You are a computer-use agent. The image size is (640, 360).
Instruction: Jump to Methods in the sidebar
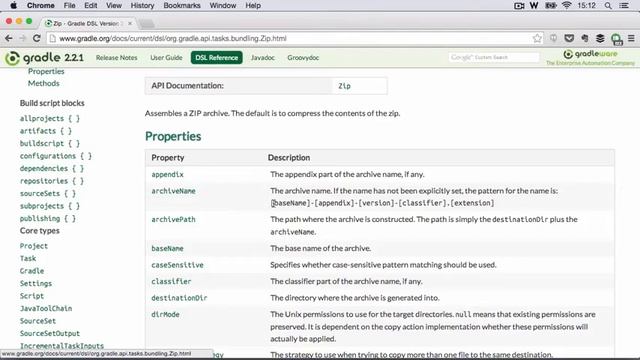pyautogui.click(x=44, y=83)
